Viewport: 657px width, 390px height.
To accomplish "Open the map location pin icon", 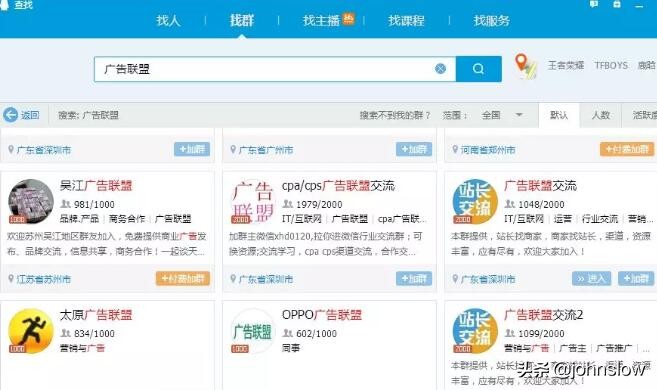I will point(525,66).
